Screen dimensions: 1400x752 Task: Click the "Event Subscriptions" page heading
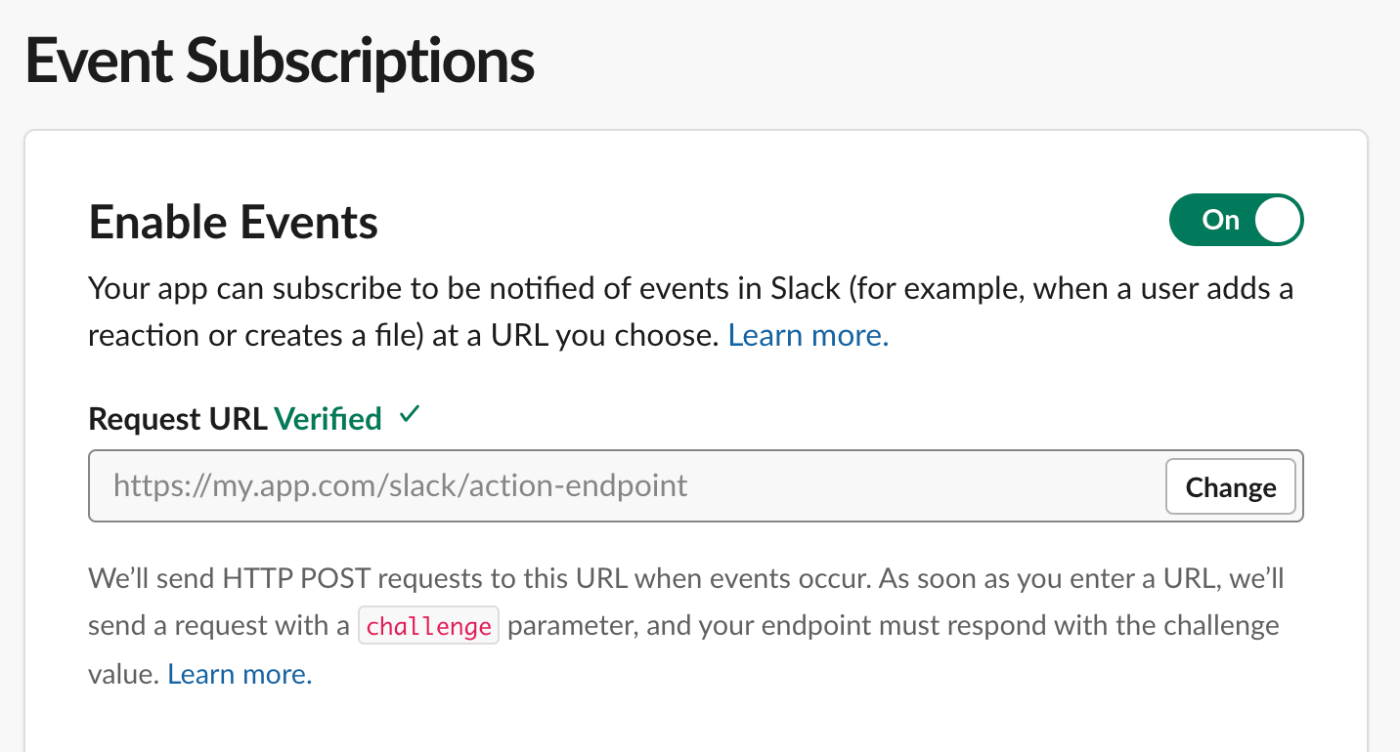[x=280, y=60]
